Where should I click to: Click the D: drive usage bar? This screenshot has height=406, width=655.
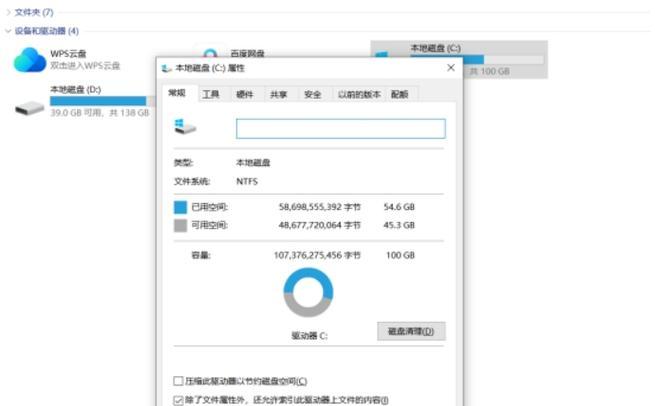[x=102, y=101]
